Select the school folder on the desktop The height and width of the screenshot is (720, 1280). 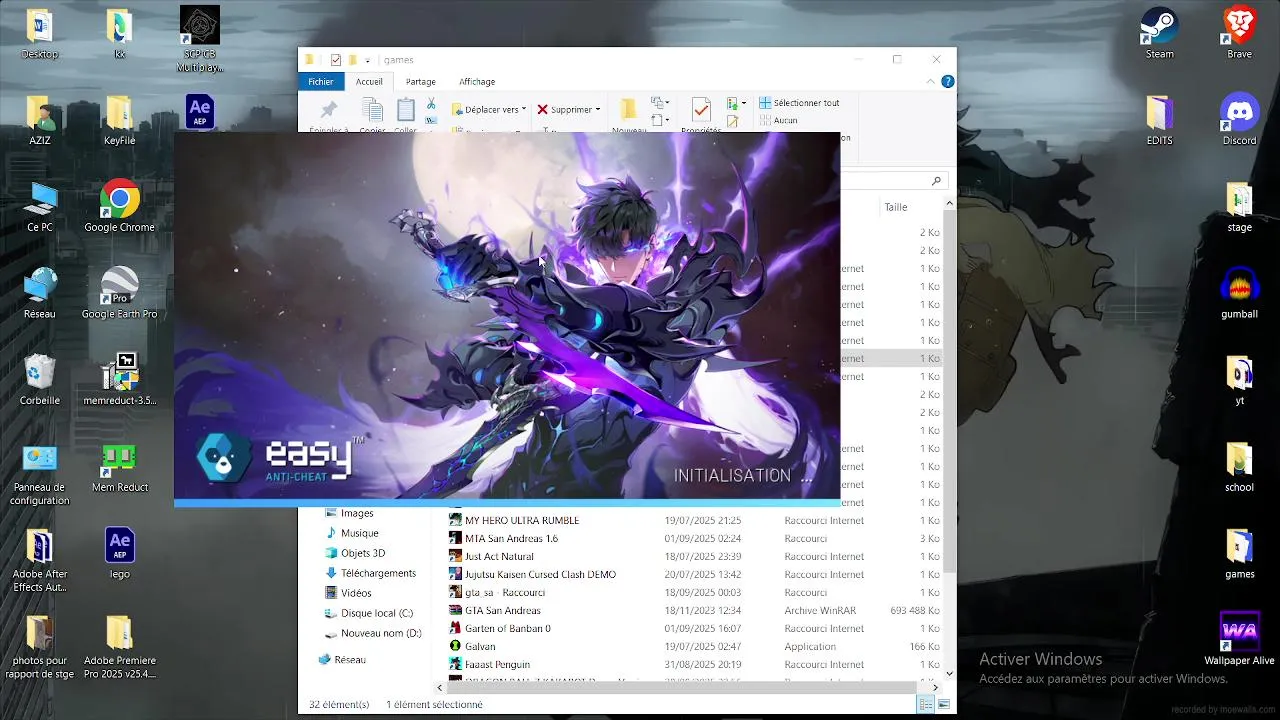click(1240, 467)
